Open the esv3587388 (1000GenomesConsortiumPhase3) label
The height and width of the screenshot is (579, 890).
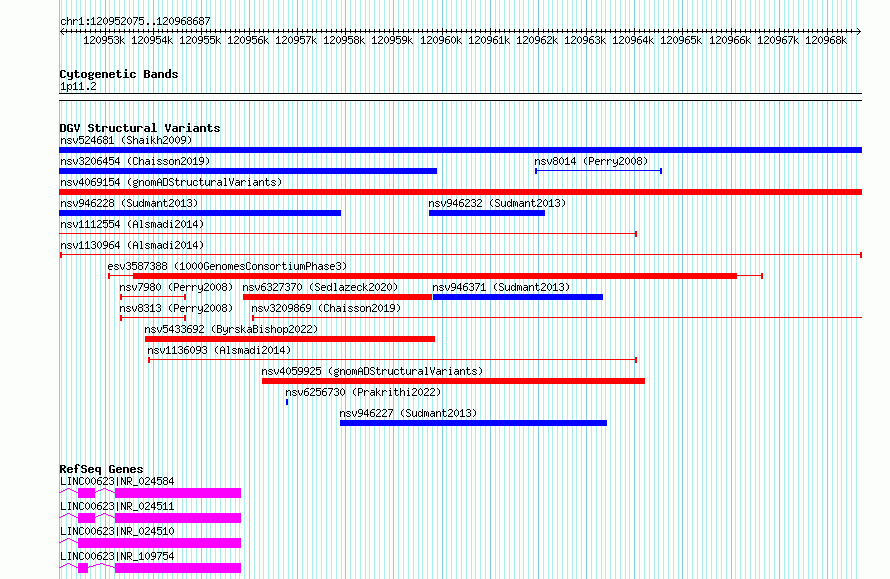(227, 266)
